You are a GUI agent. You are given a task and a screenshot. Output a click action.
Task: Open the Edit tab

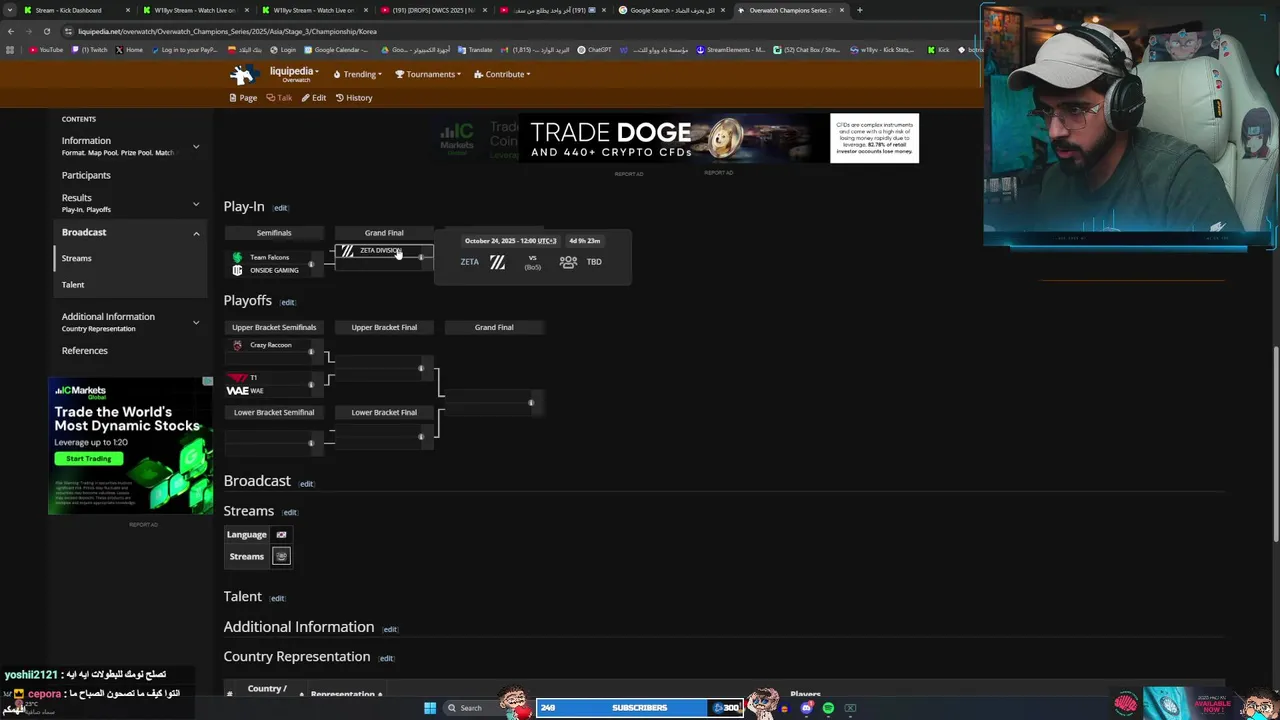[314, 98]
